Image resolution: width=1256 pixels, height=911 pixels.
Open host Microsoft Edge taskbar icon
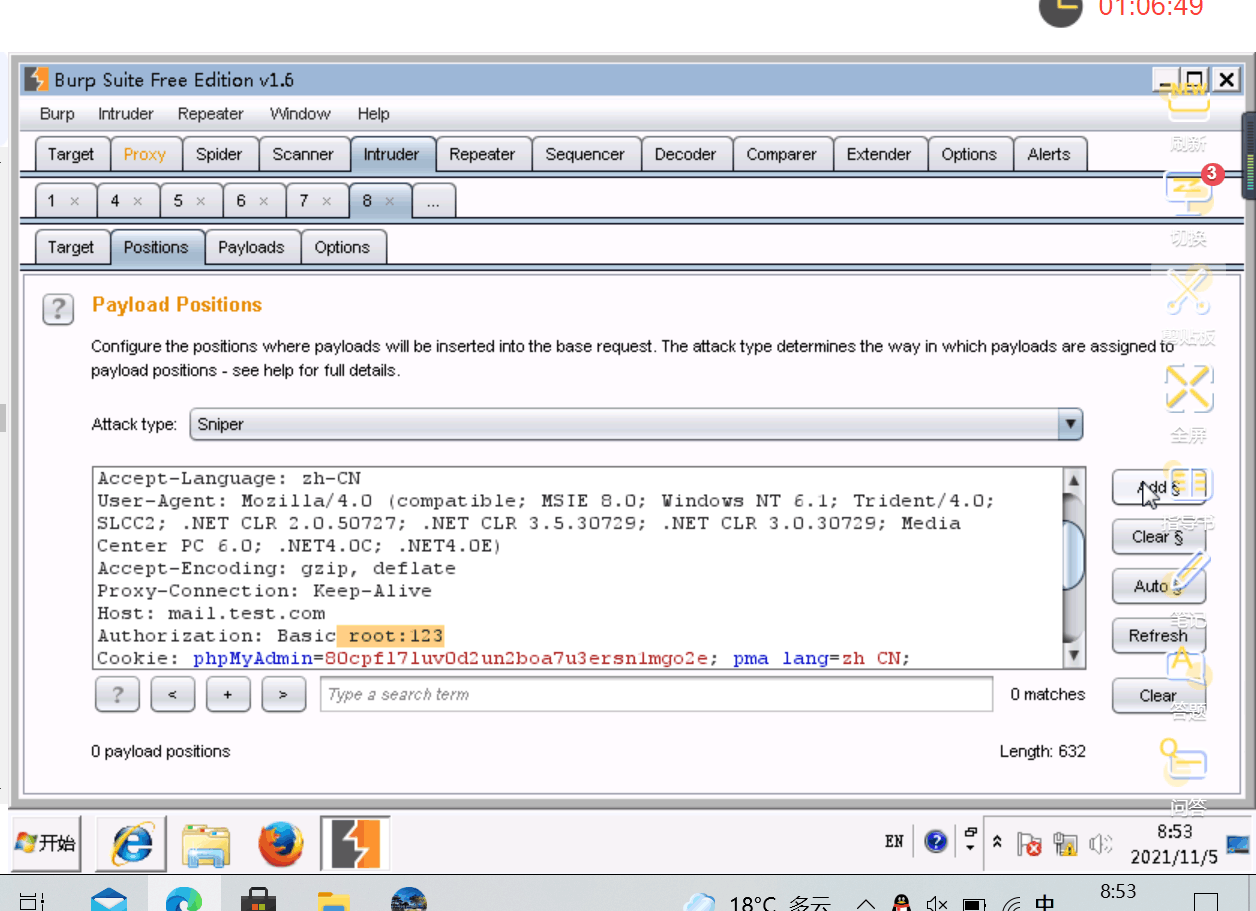183,899
